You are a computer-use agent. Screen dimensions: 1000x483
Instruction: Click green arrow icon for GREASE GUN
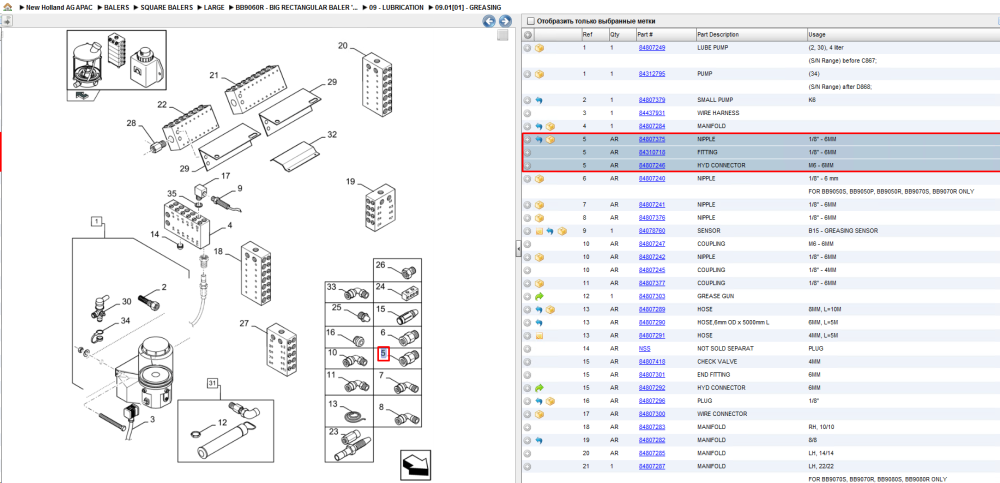539,296
